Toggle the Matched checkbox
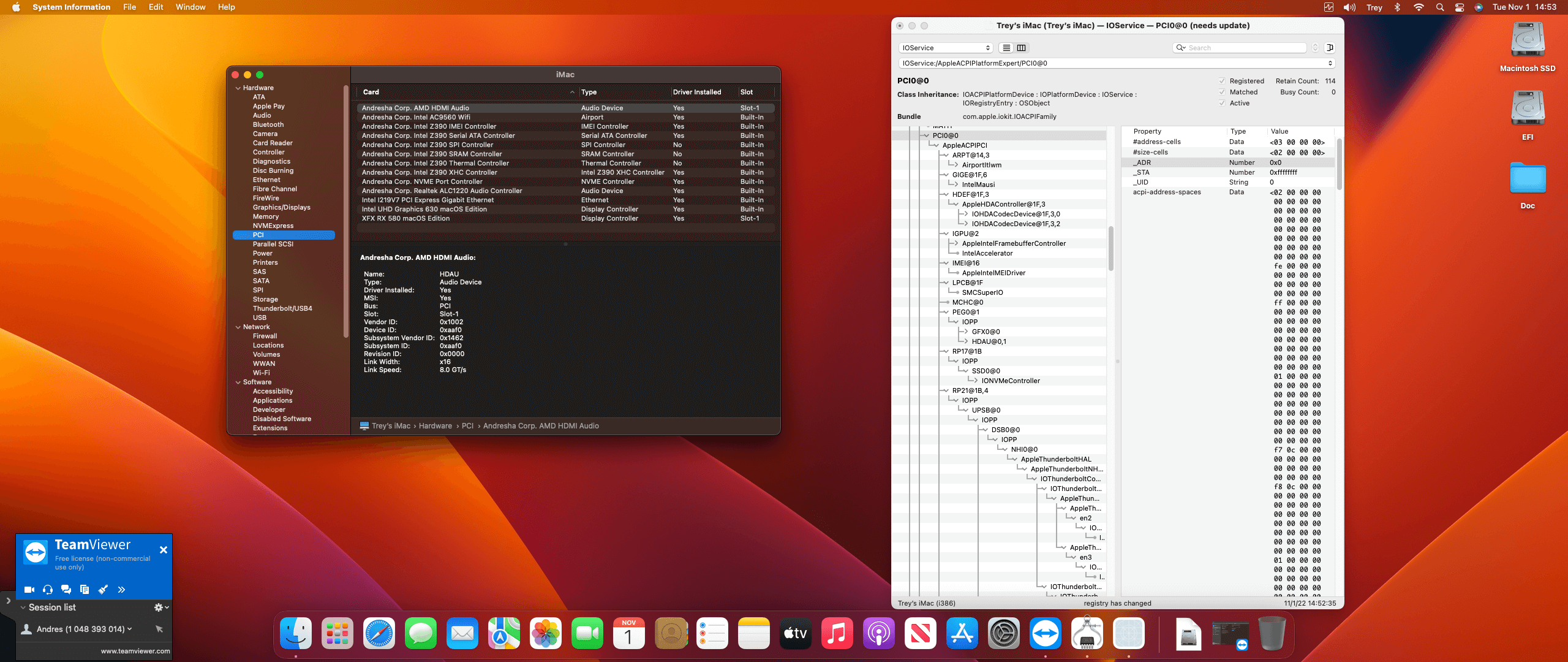Screen dimensions: 1568x662 [x=1222, y=92]
